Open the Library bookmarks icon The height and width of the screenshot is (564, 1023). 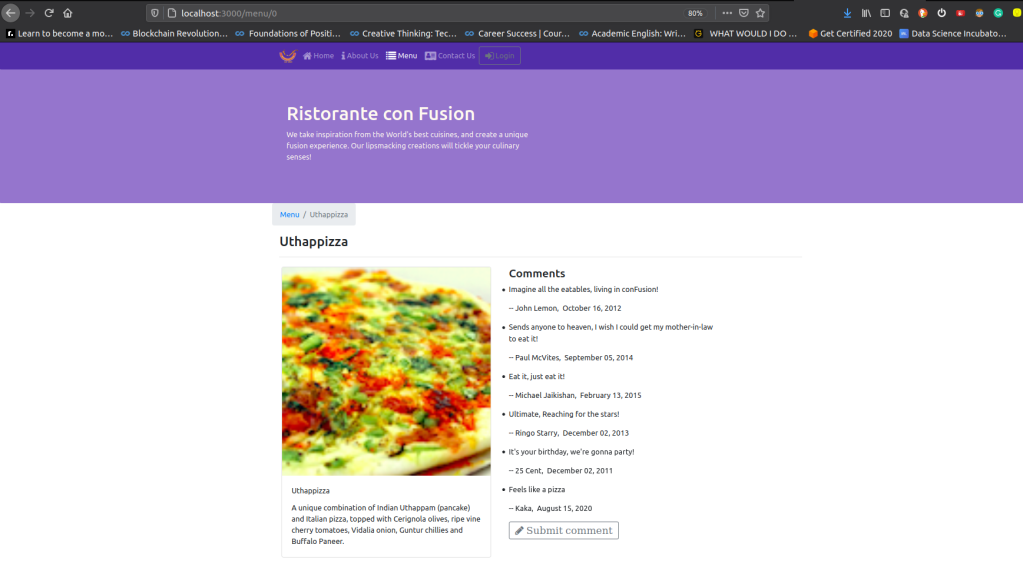click(866, 13)
